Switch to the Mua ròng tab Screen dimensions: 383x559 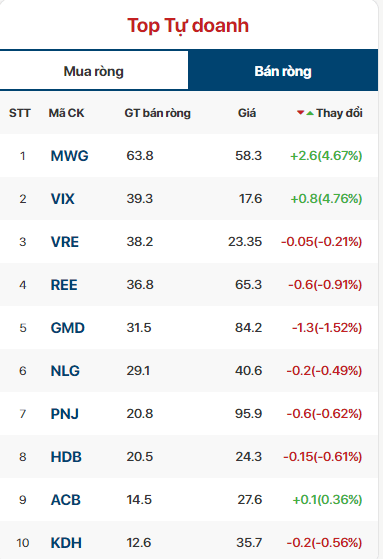point(94,71)
